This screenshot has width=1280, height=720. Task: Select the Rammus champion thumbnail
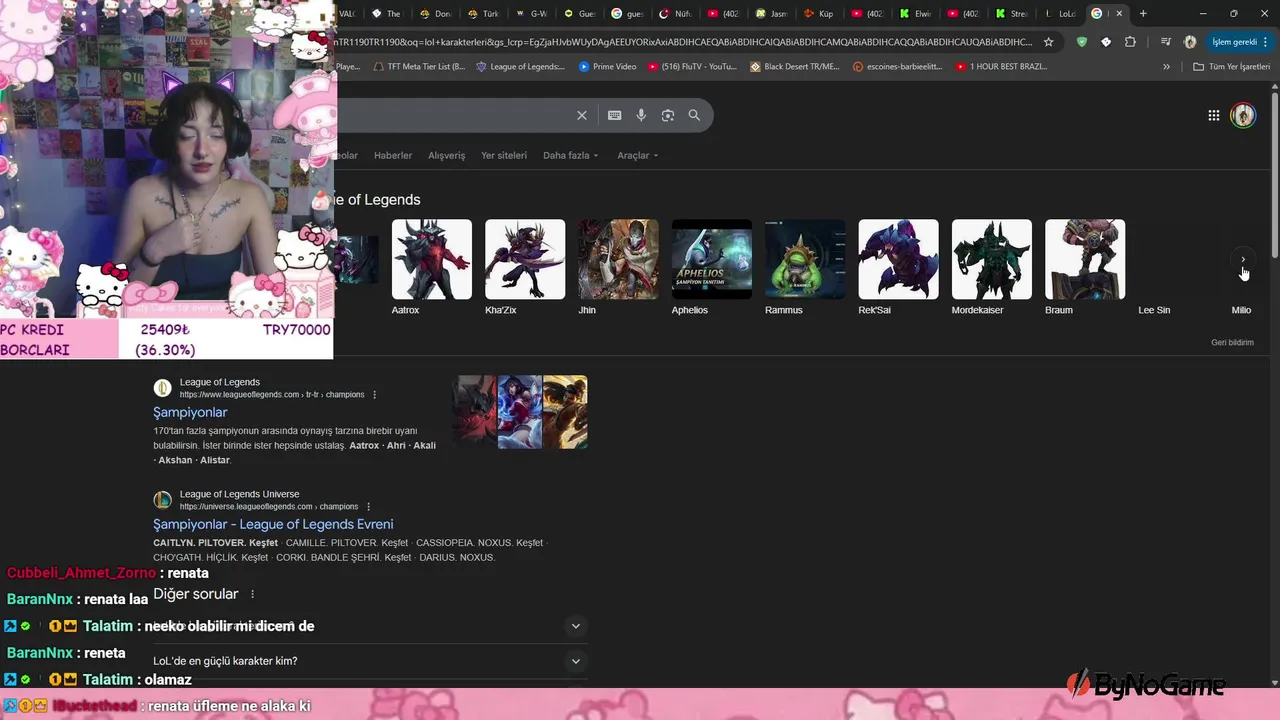click(805, 259)
